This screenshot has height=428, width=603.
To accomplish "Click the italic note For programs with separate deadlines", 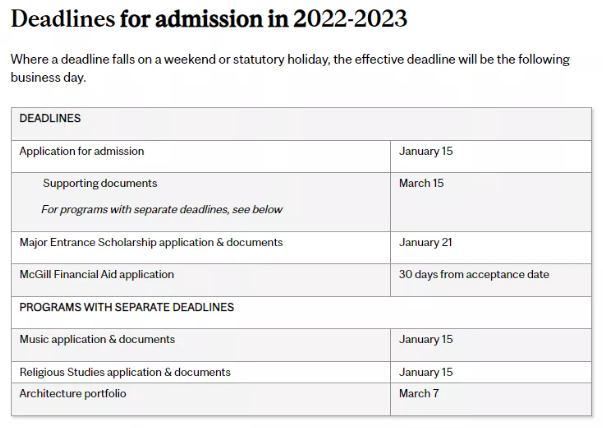I will click(x=162, y=209).
